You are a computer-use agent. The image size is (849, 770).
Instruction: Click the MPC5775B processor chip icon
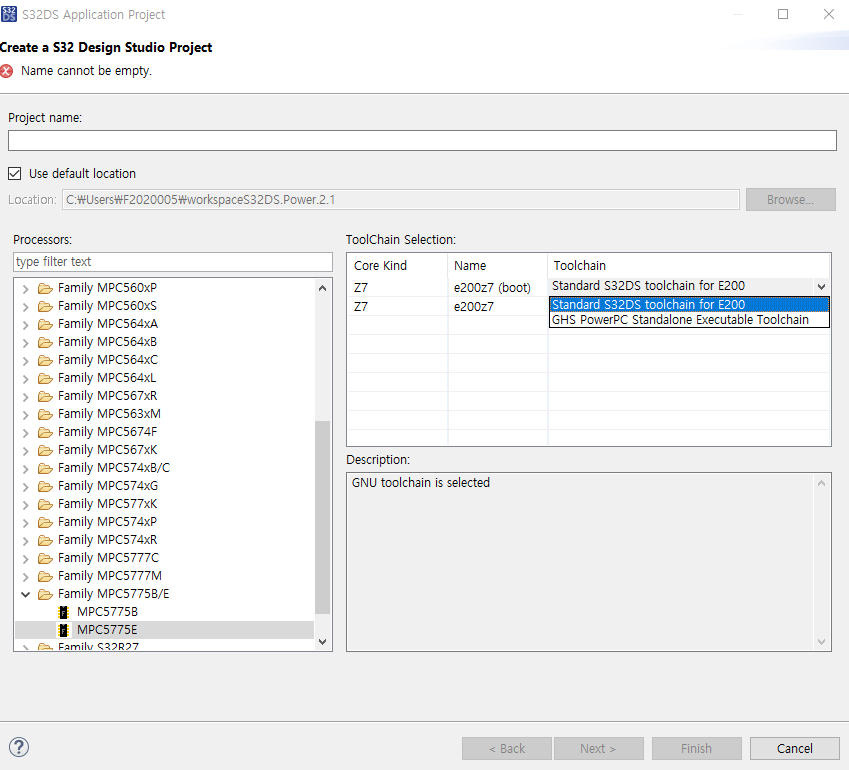pyautogui.click(x=63, y=611)
